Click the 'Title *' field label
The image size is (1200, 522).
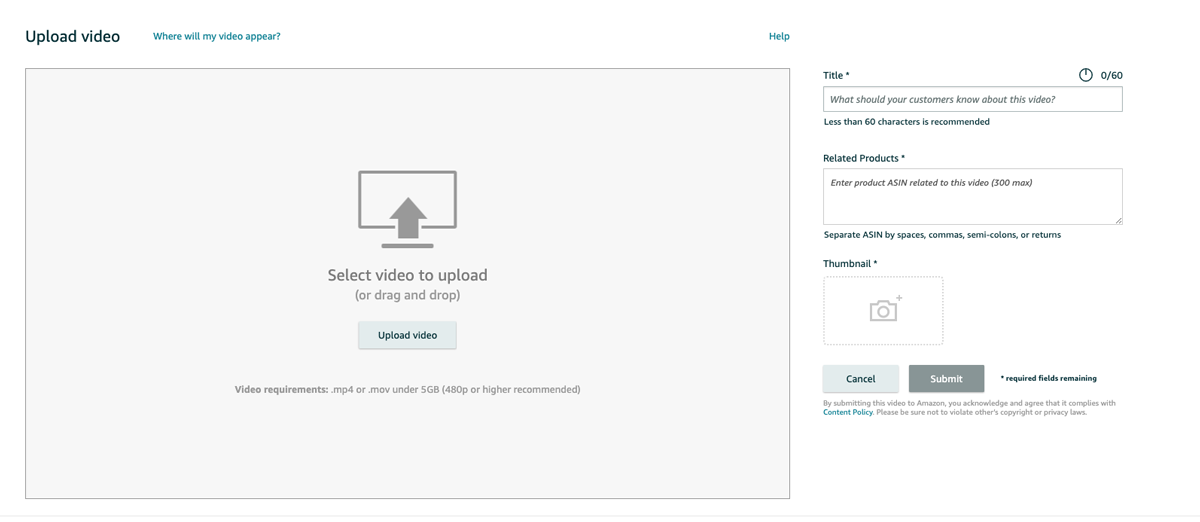(x=836, y=75)
